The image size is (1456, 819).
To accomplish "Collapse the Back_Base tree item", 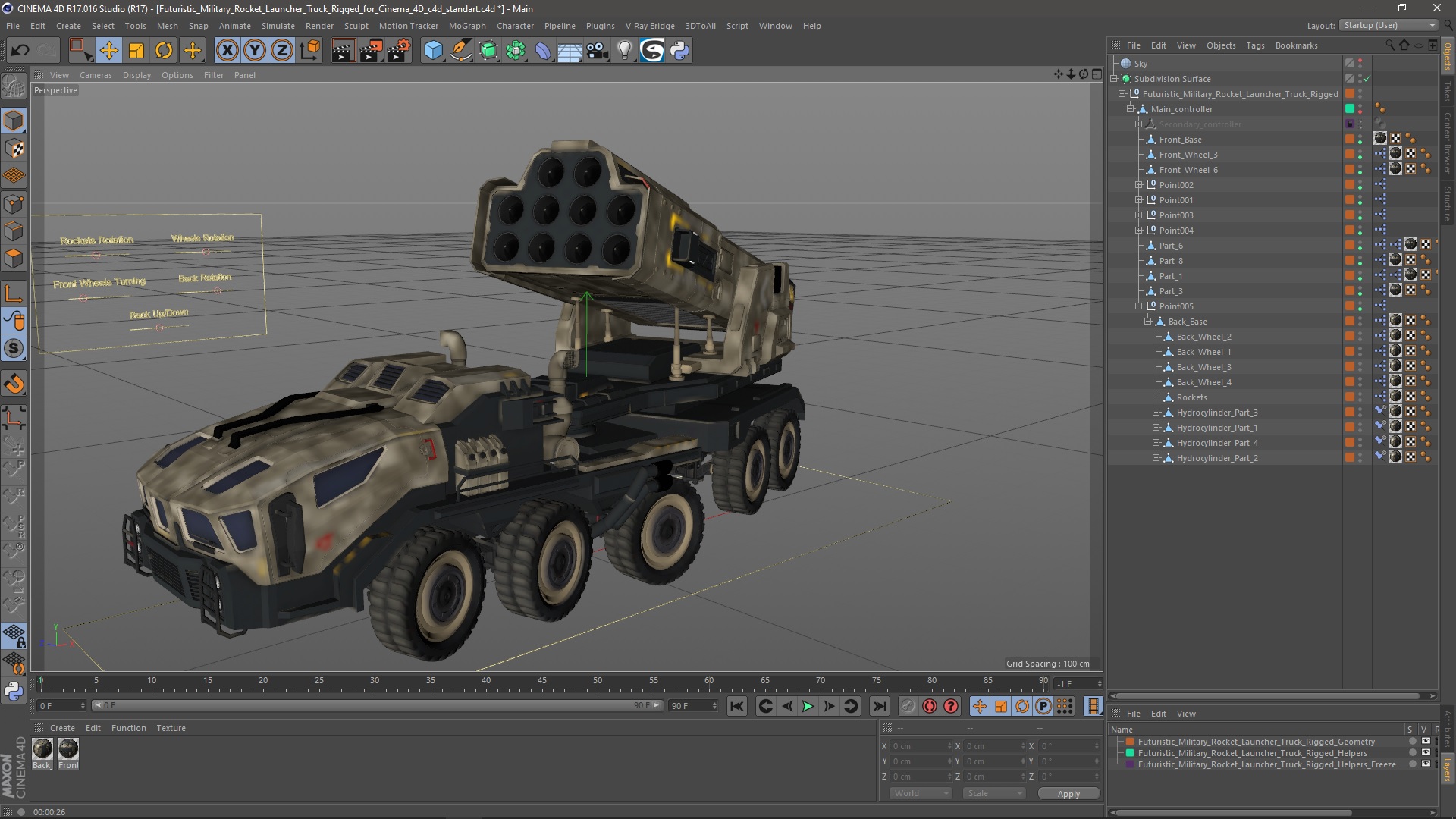I will [x=1148, y=322].
